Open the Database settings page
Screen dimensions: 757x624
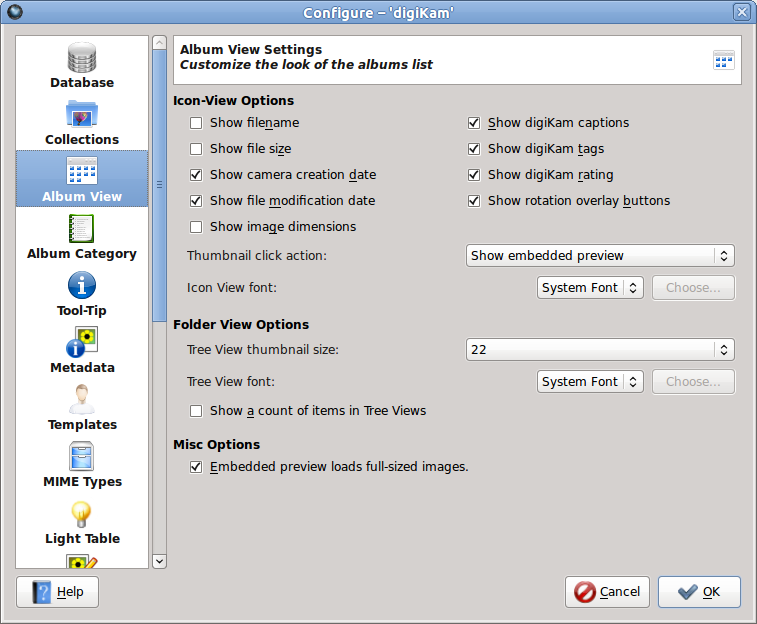[82, 65]
